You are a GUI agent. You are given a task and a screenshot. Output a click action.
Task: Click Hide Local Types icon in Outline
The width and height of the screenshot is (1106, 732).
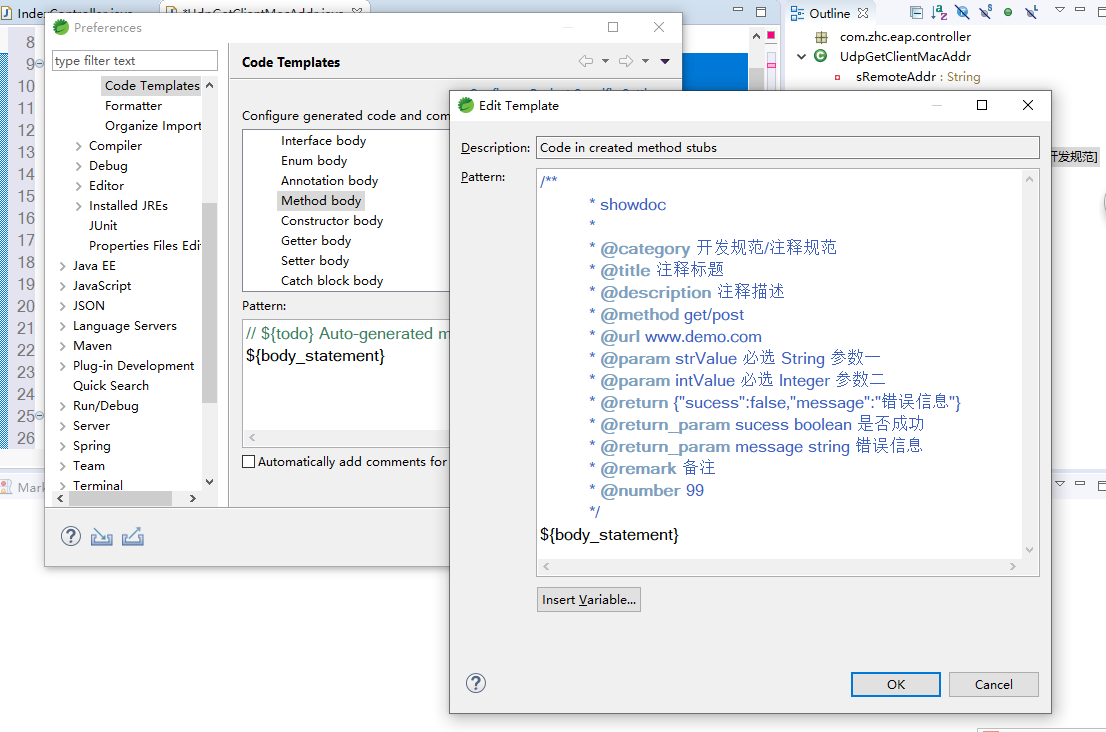1031,13
